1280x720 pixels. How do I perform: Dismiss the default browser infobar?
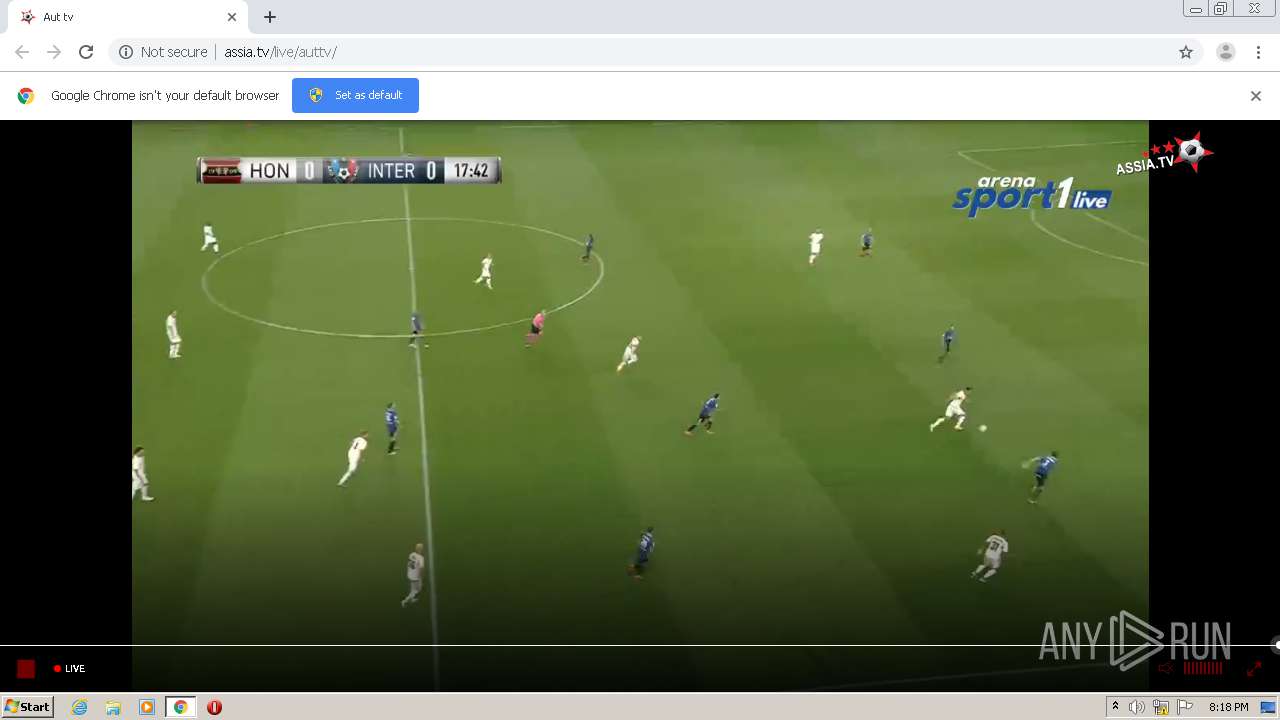point(1256,96)
